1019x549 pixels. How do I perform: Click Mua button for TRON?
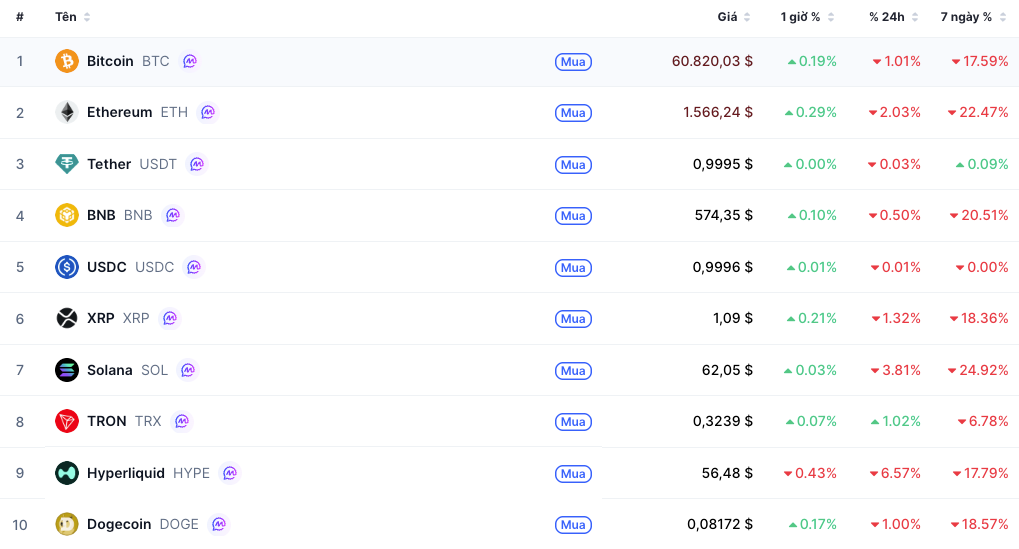[573, 422]
